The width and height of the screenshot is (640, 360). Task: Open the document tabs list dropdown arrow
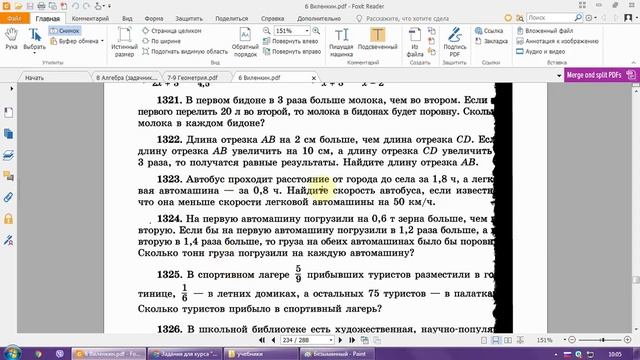tap(559, 76)
